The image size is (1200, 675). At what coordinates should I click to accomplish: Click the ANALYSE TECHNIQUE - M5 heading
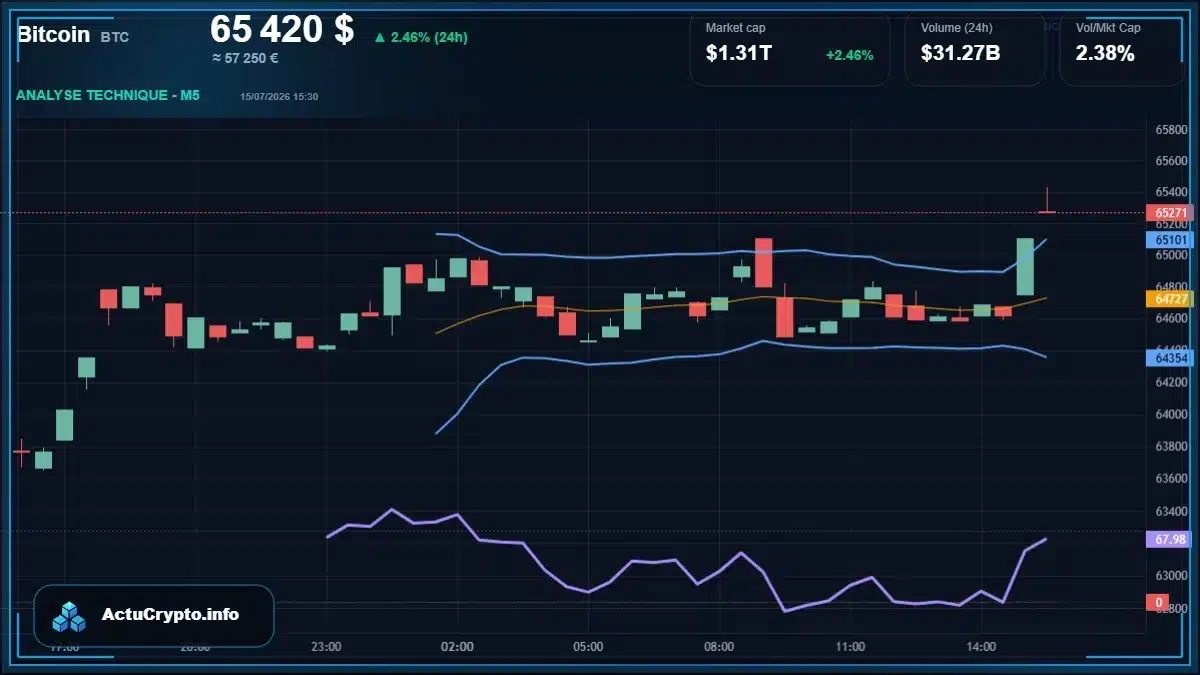pyautogui.click(x=107, y=95)
